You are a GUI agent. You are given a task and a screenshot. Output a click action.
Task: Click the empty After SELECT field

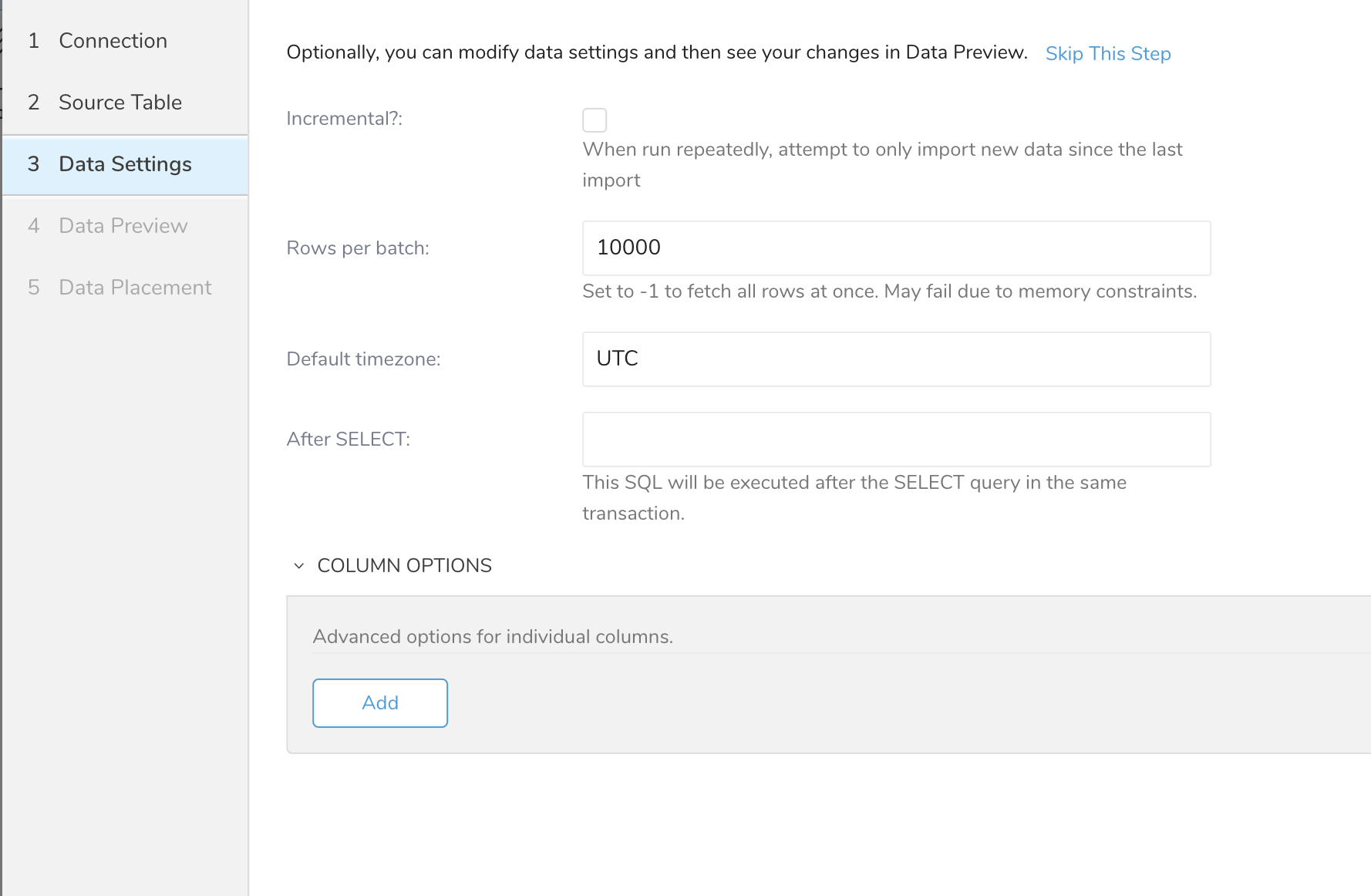pyautogui.click(x=896, y=440)
